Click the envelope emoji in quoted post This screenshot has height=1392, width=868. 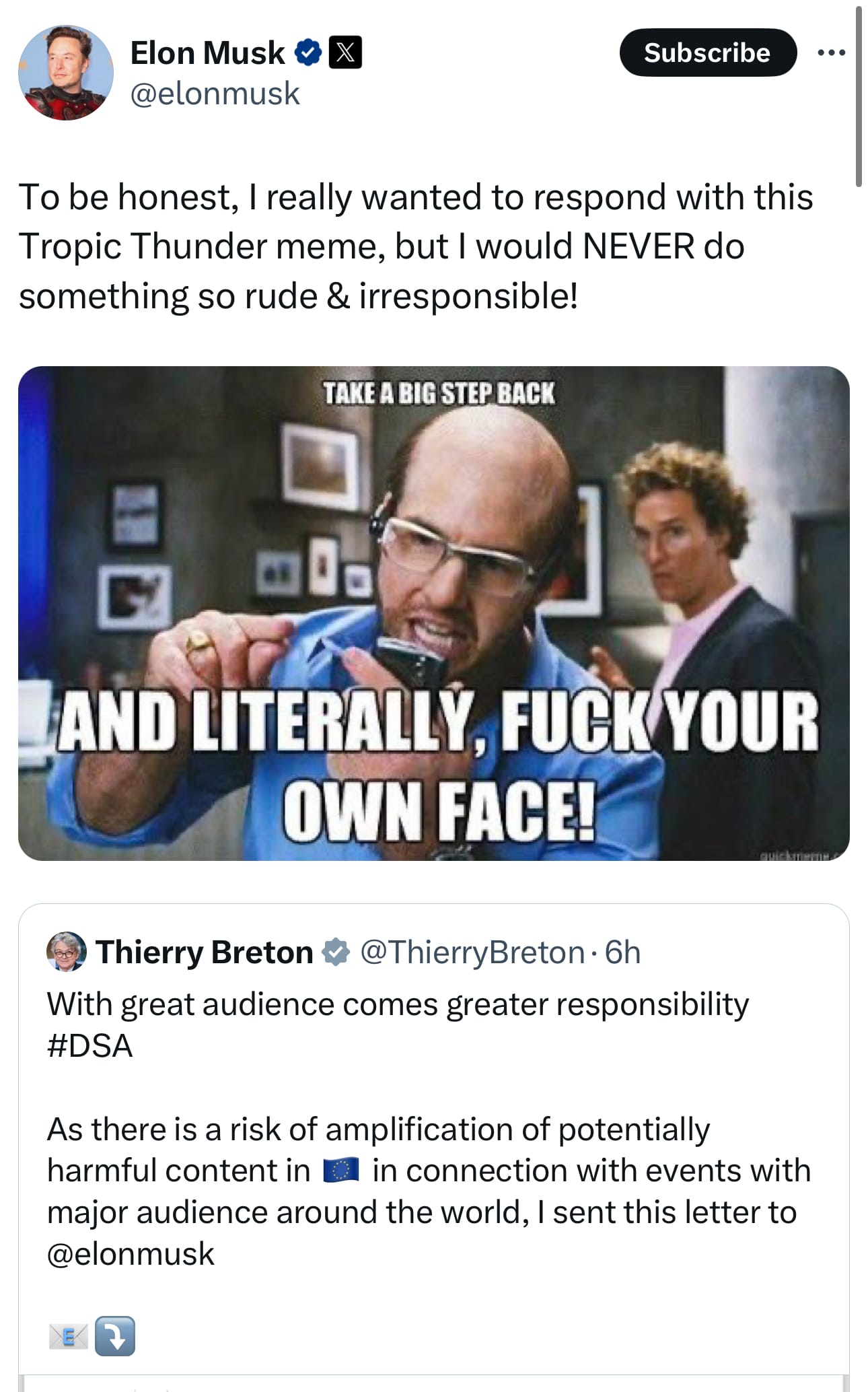[x=68, y=1336]
